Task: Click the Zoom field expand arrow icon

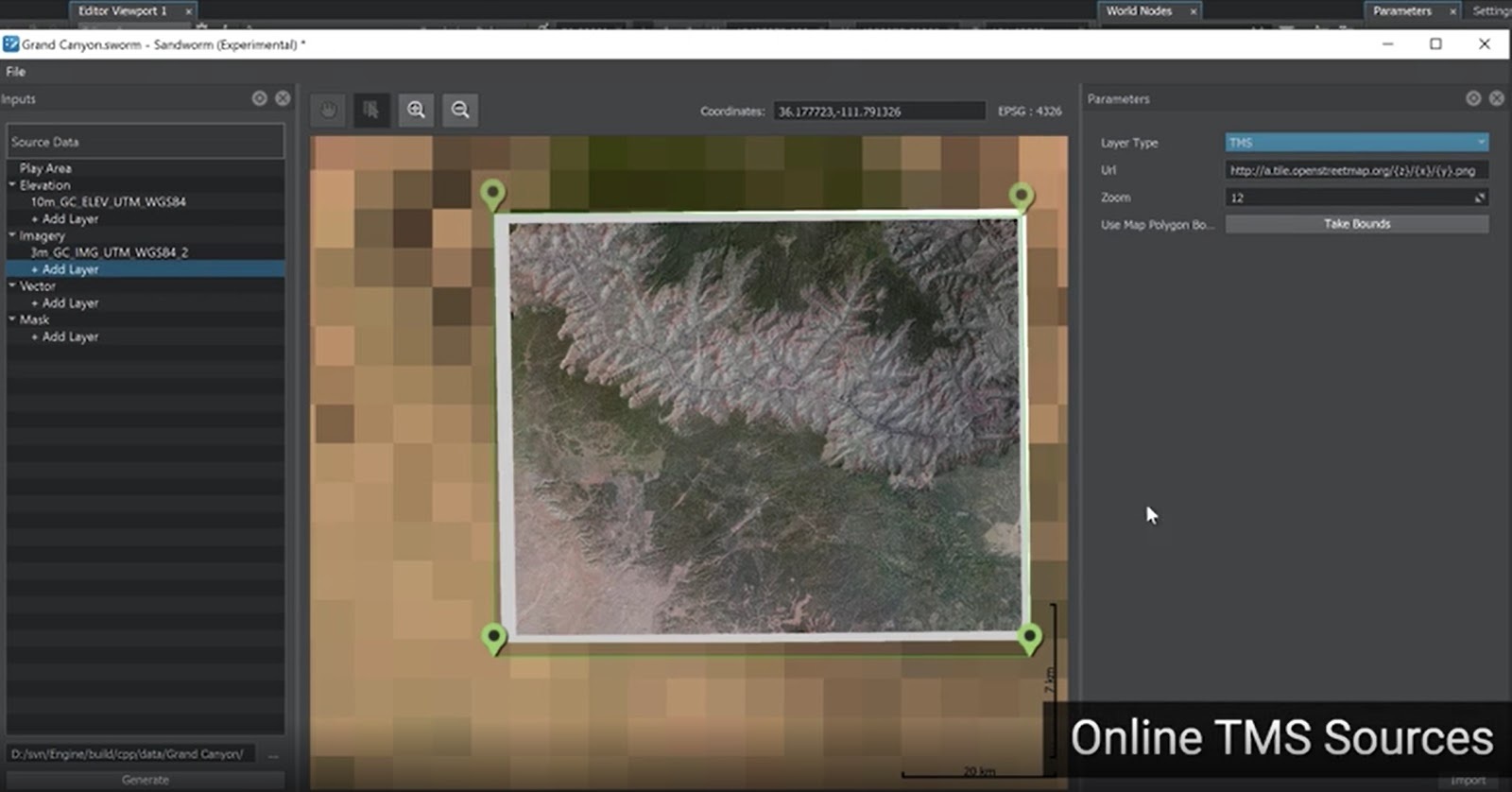Action: (x=1480, y=198)
